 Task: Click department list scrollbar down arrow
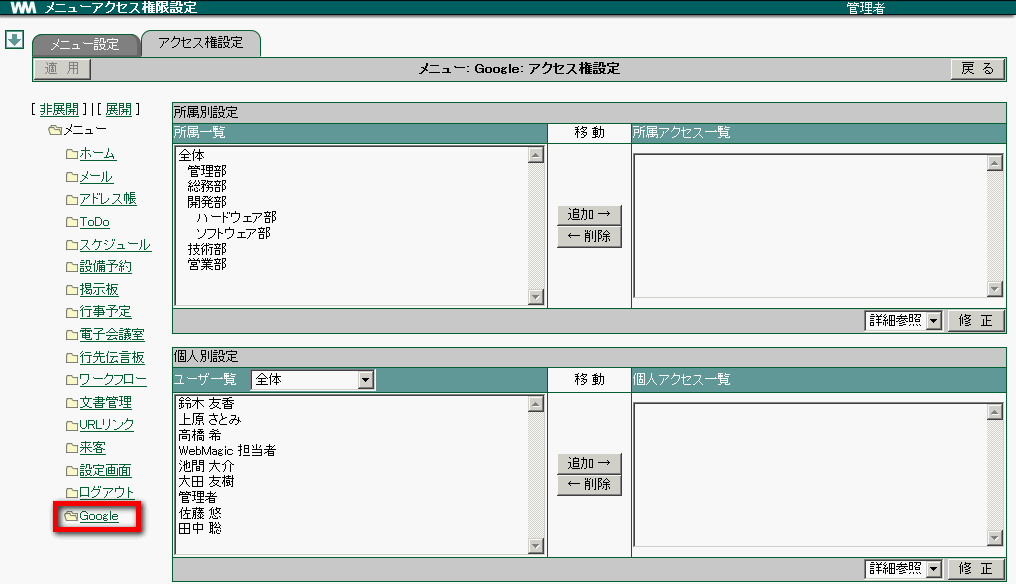[536, 297]
